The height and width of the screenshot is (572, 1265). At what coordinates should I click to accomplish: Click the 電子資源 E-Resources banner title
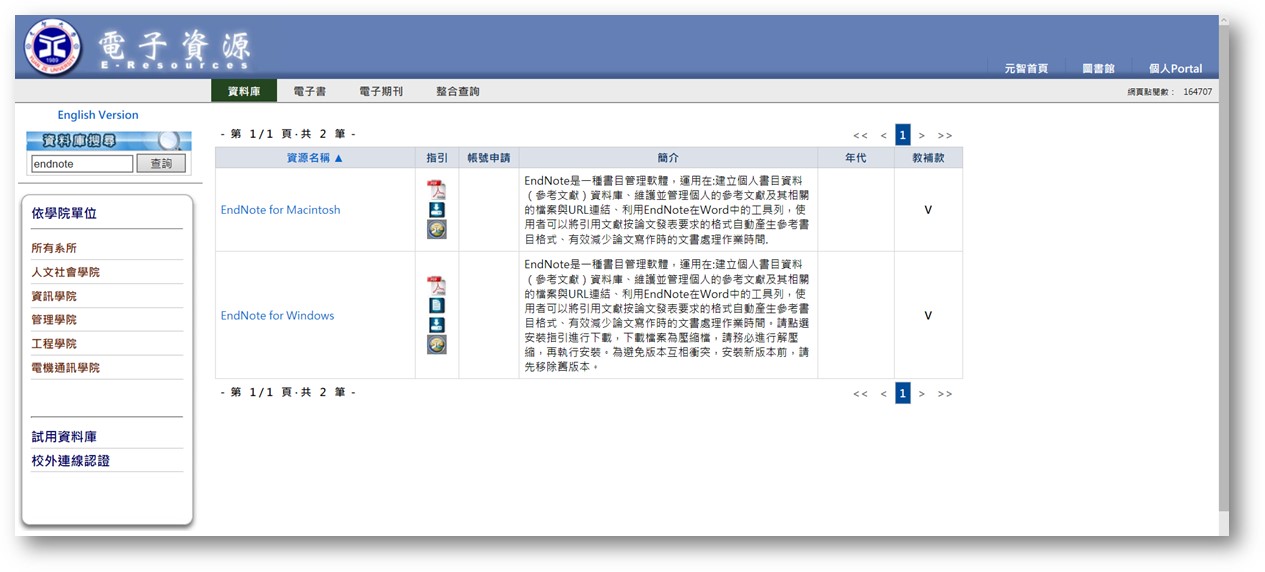175,48
